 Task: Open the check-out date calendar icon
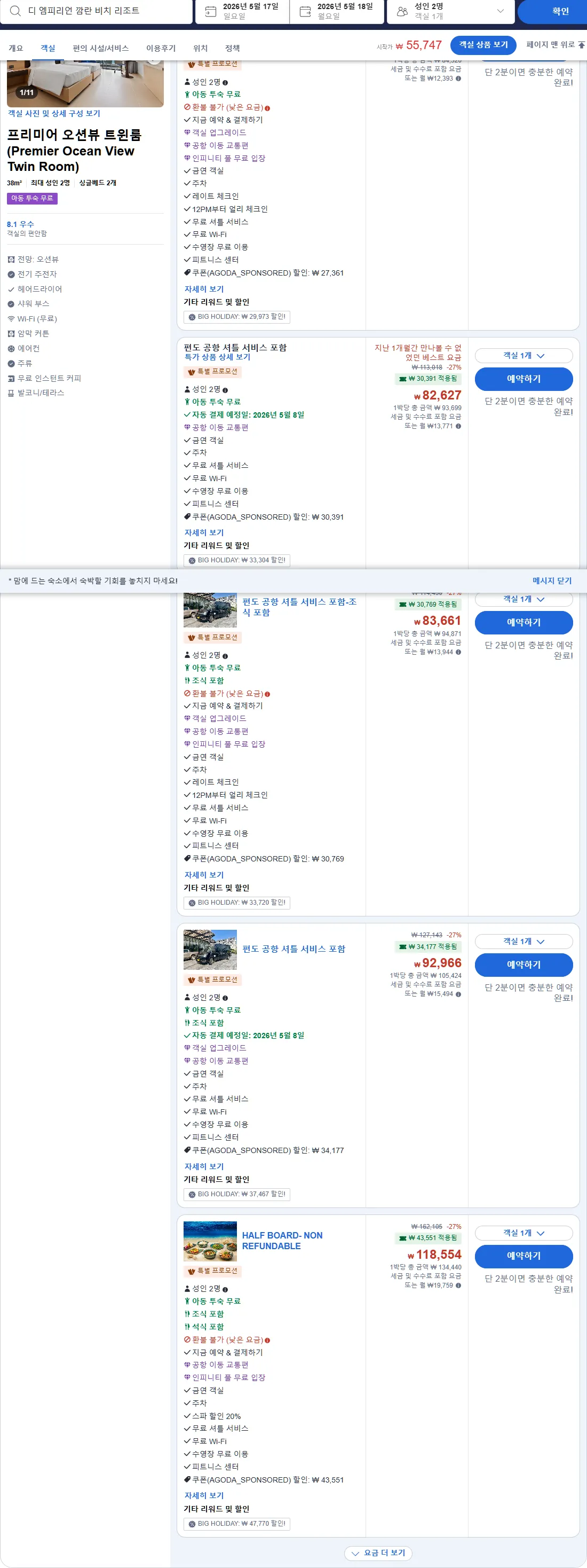coord(305,11)
